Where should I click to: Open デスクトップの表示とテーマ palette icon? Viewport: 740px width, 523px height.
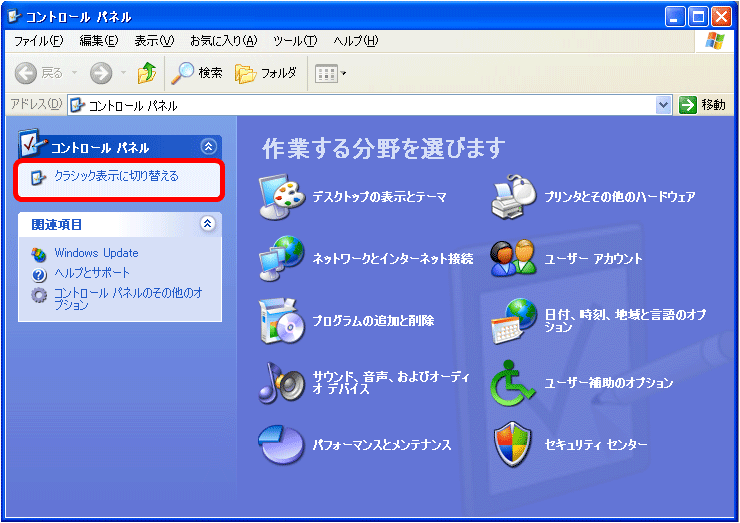(x=282, y=197)
